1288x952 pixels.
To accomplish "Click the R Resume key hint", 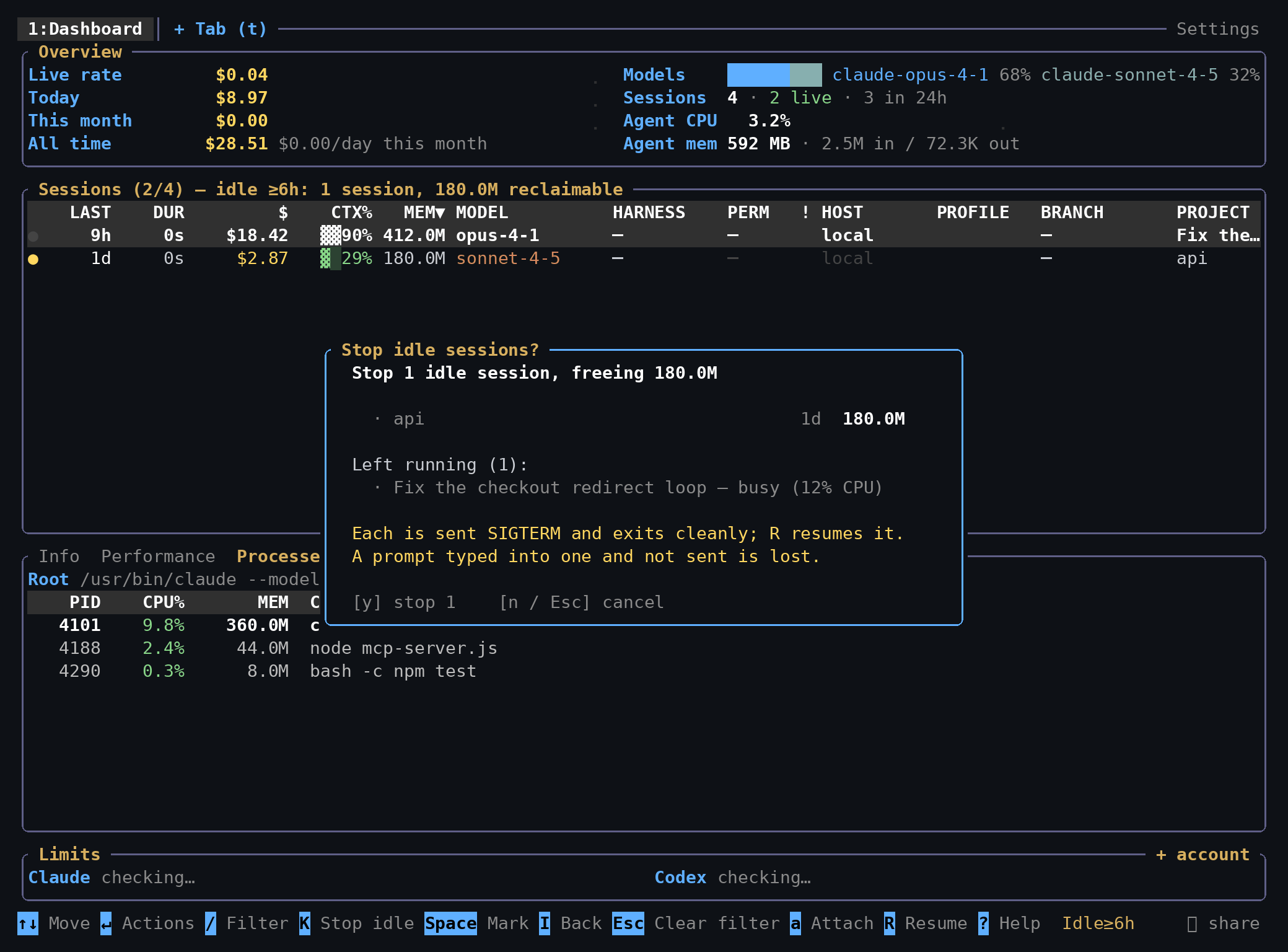I will point(926,923).
